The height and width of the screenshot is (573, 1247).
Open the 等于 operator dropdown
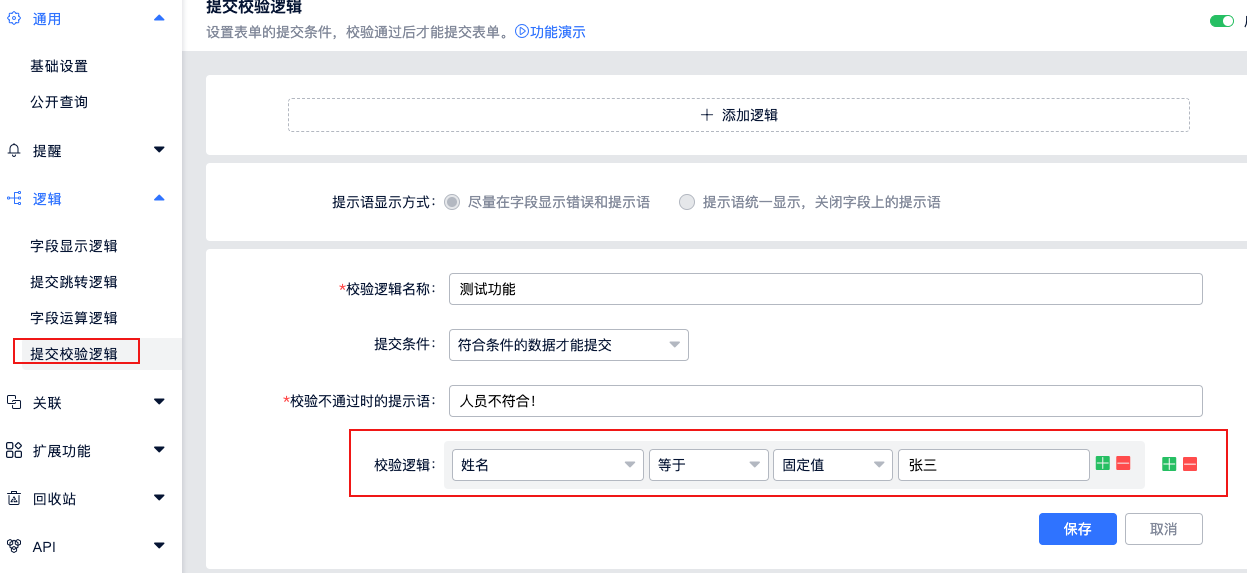[x=708, y=465]
